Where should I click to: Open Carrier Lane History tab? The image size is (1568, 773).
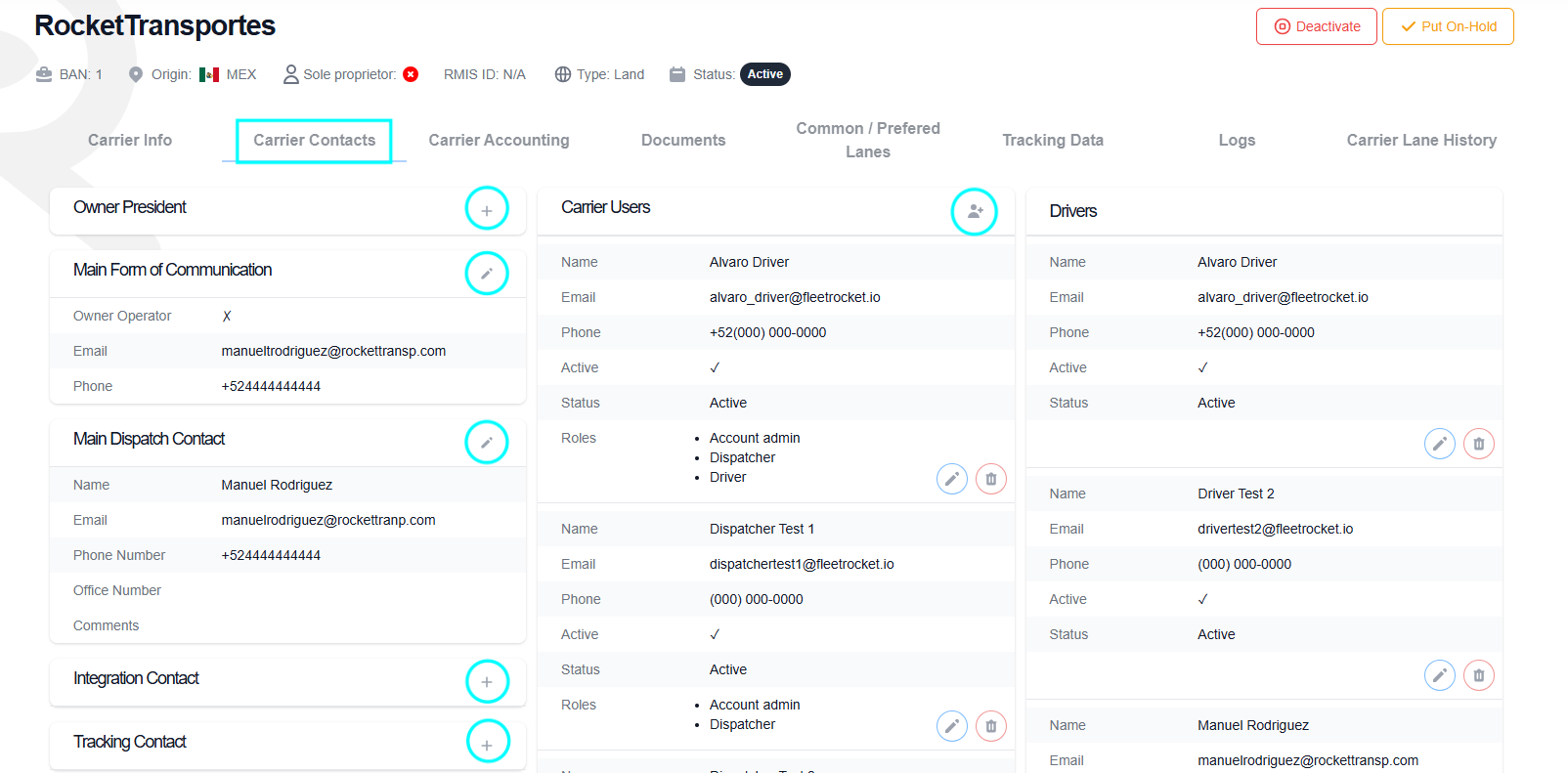coord(1421,140)
